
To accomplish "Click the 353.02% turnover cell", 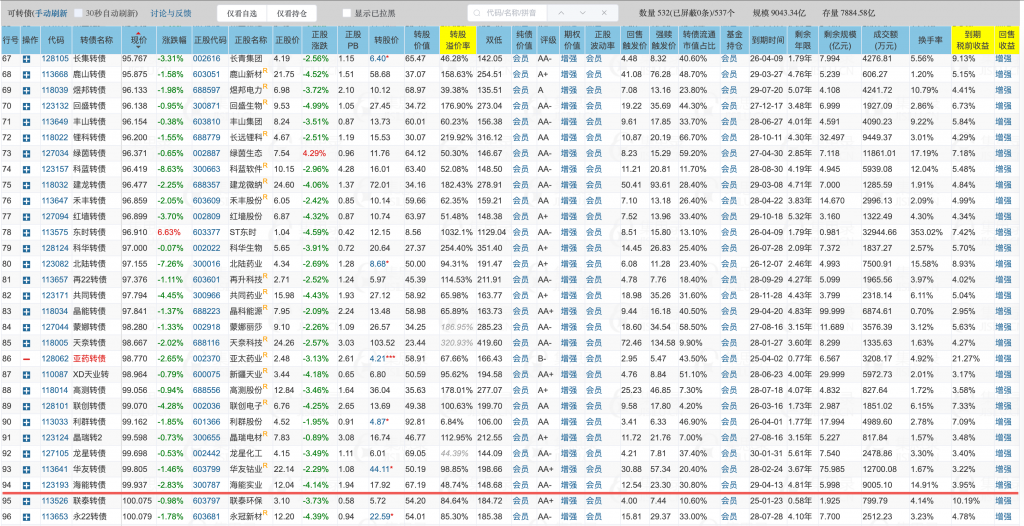I will (x=928, y=231).
